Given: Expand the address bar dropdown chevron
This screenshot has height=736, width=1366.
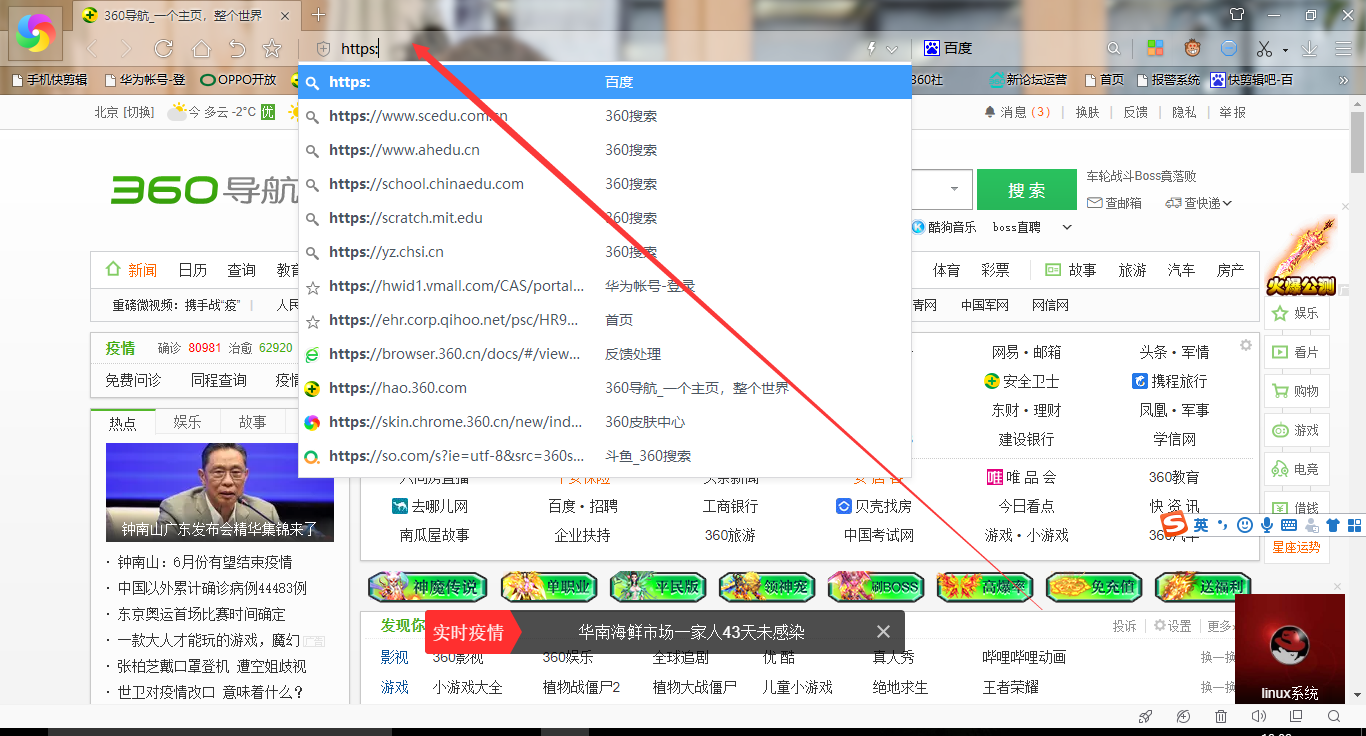Looking at the screenshot, I should 892,48.
